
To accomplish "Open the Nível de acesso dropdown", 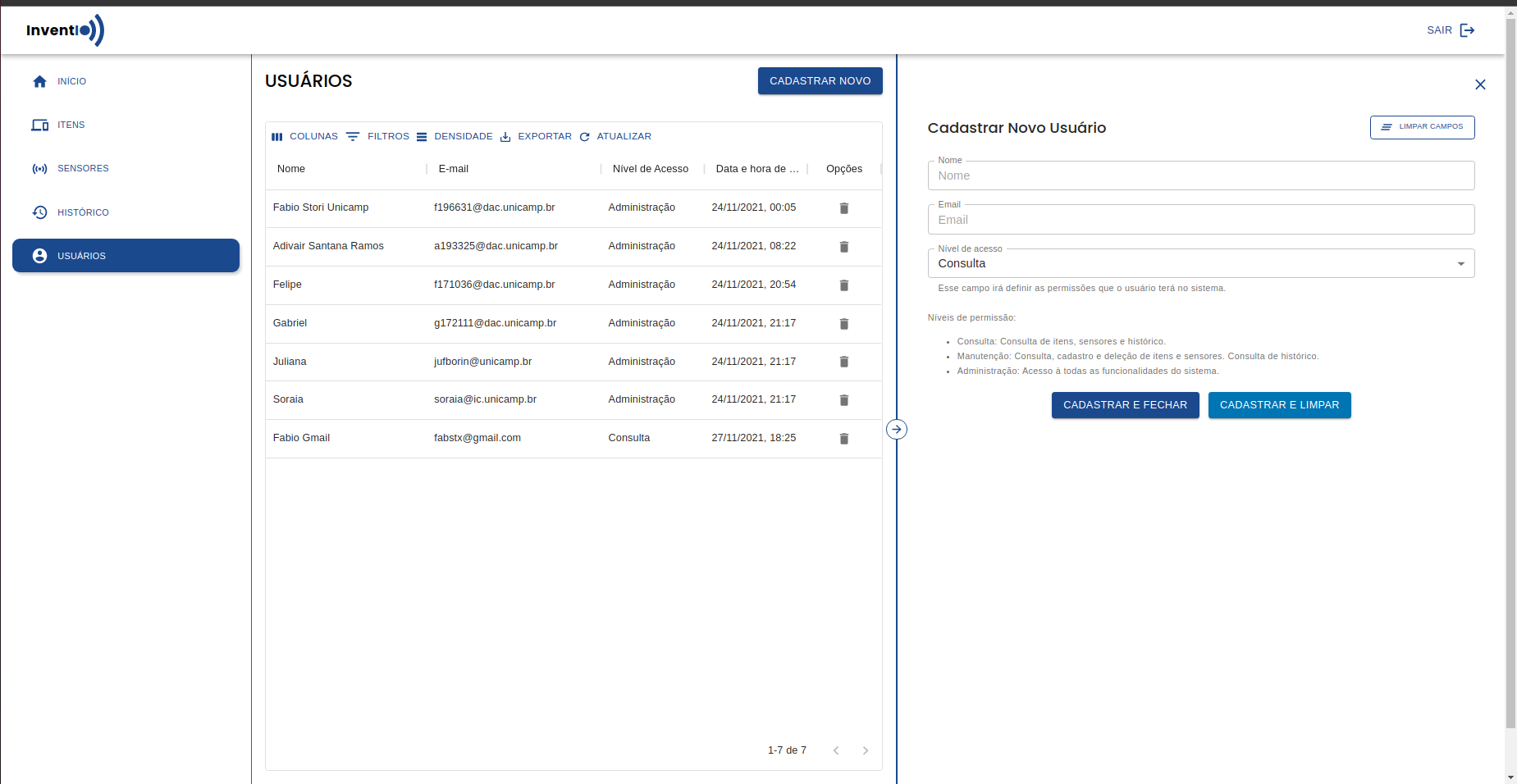I will (1461, 263).
